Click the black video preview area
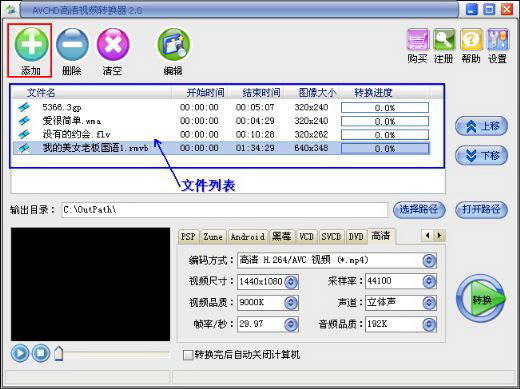 tap(90, 284)
